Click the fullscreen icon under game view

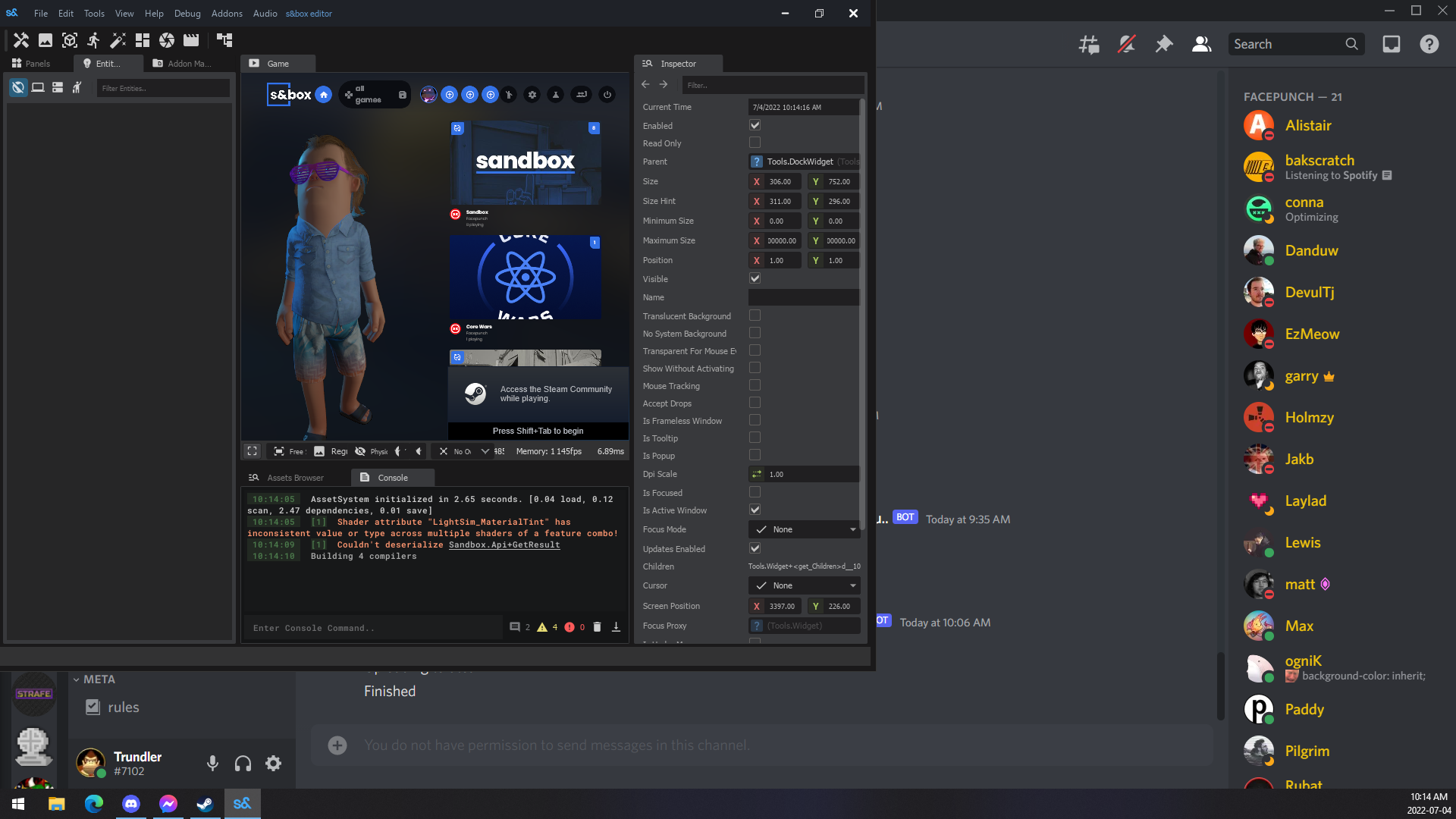[253, 451]
